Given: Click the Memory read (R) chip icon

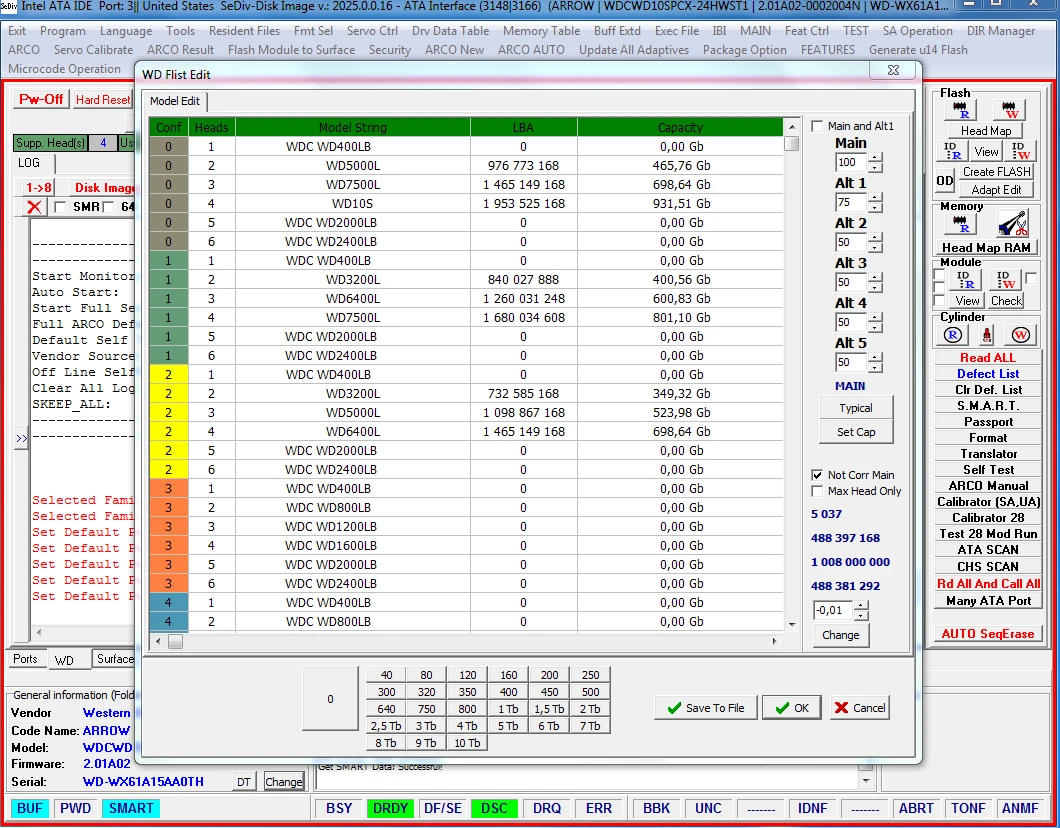Looking at the screenshot, I should coord(960,224).
